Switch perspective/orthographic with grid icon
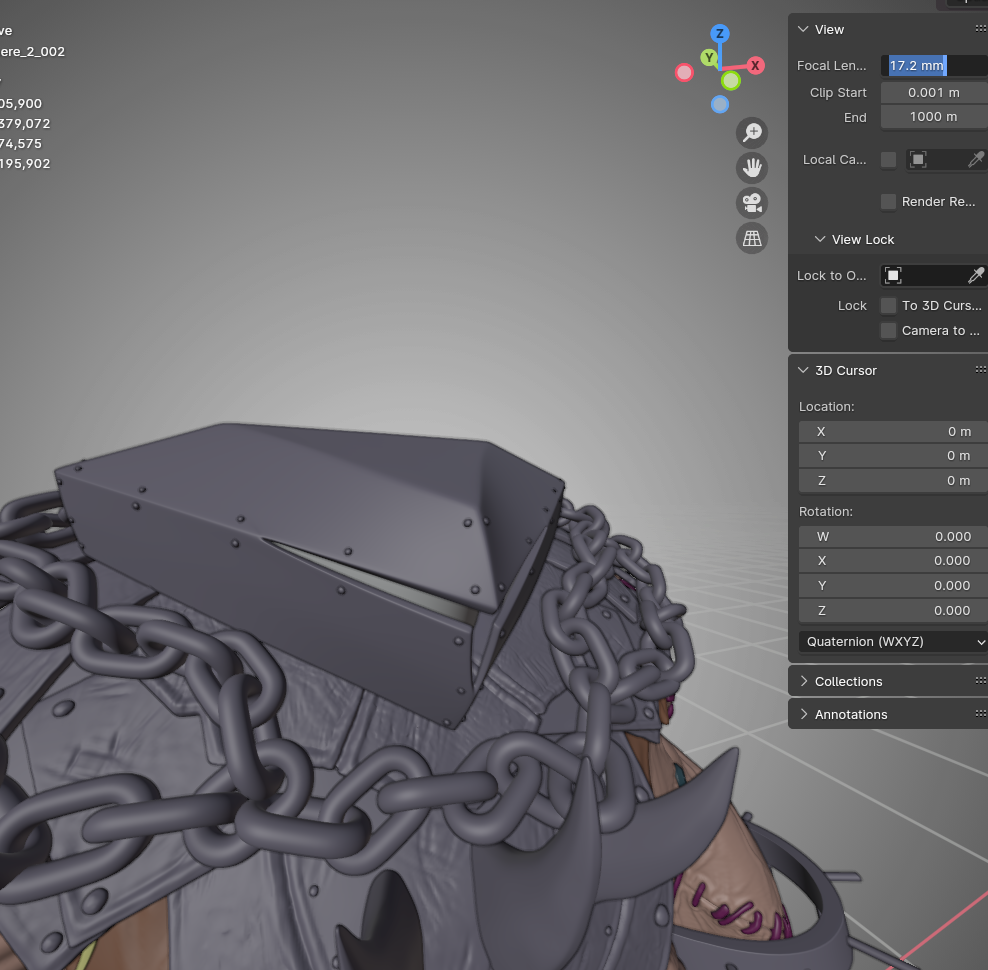 pyautogui.click(x=752, y=238)
